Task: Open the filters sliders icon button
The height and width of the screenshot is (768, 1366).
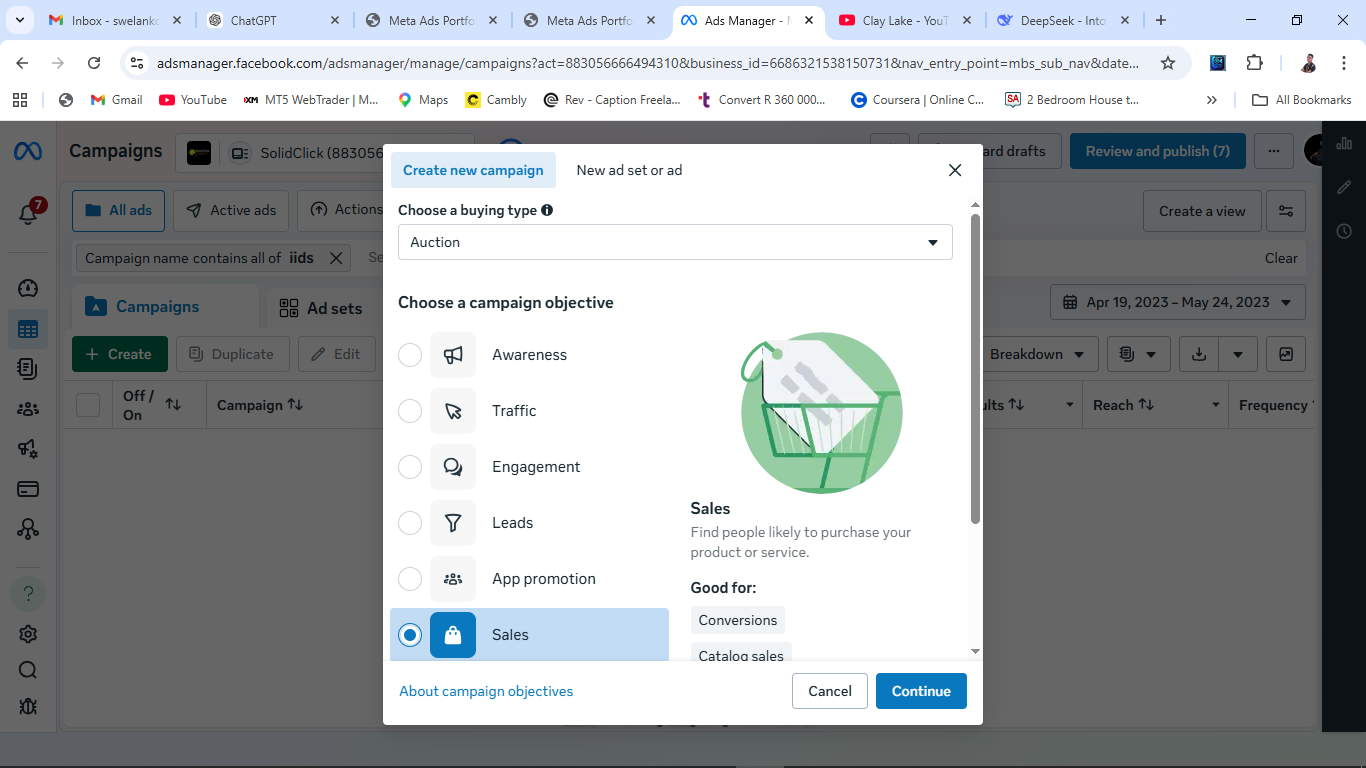Action: pos(1286,211)
